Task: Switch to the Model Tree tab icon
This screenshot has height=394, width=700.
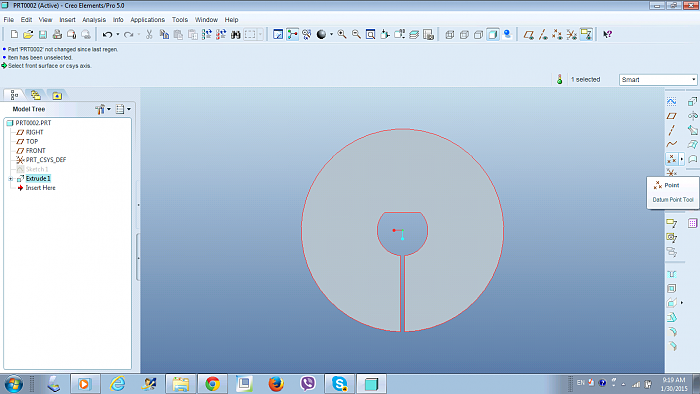Action: click(x=14, y=95)
